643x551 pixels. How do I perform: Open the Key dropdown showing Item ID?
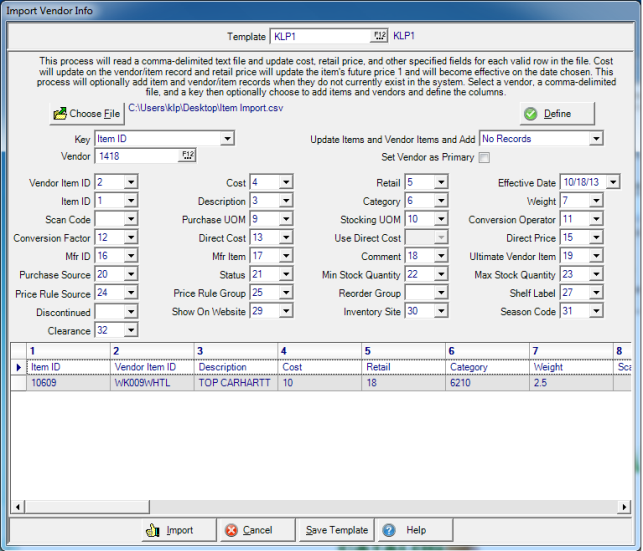click(x=227, y=139)
